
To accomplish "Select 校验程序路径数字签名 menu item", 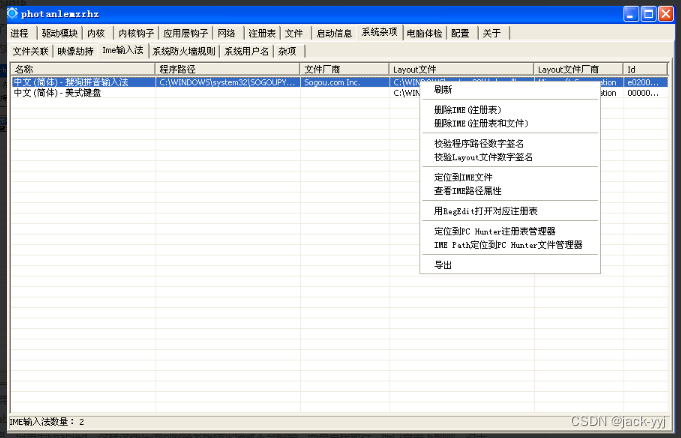I will click(x=510, y=143).
